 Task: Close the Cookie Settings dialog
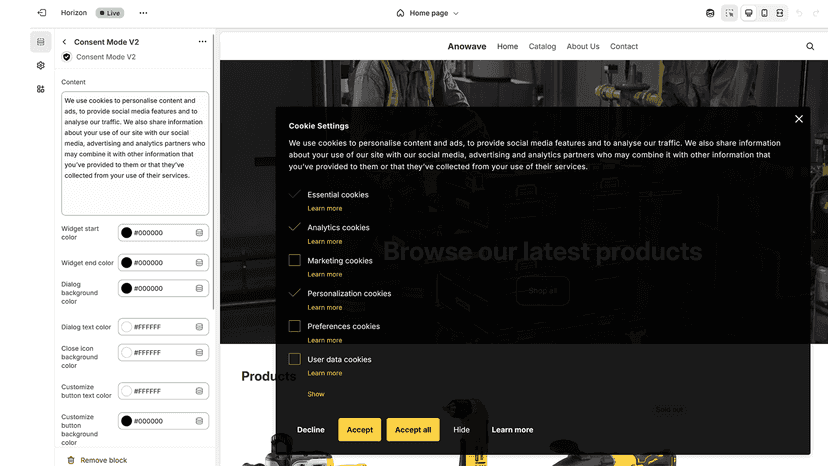[798, 119]
